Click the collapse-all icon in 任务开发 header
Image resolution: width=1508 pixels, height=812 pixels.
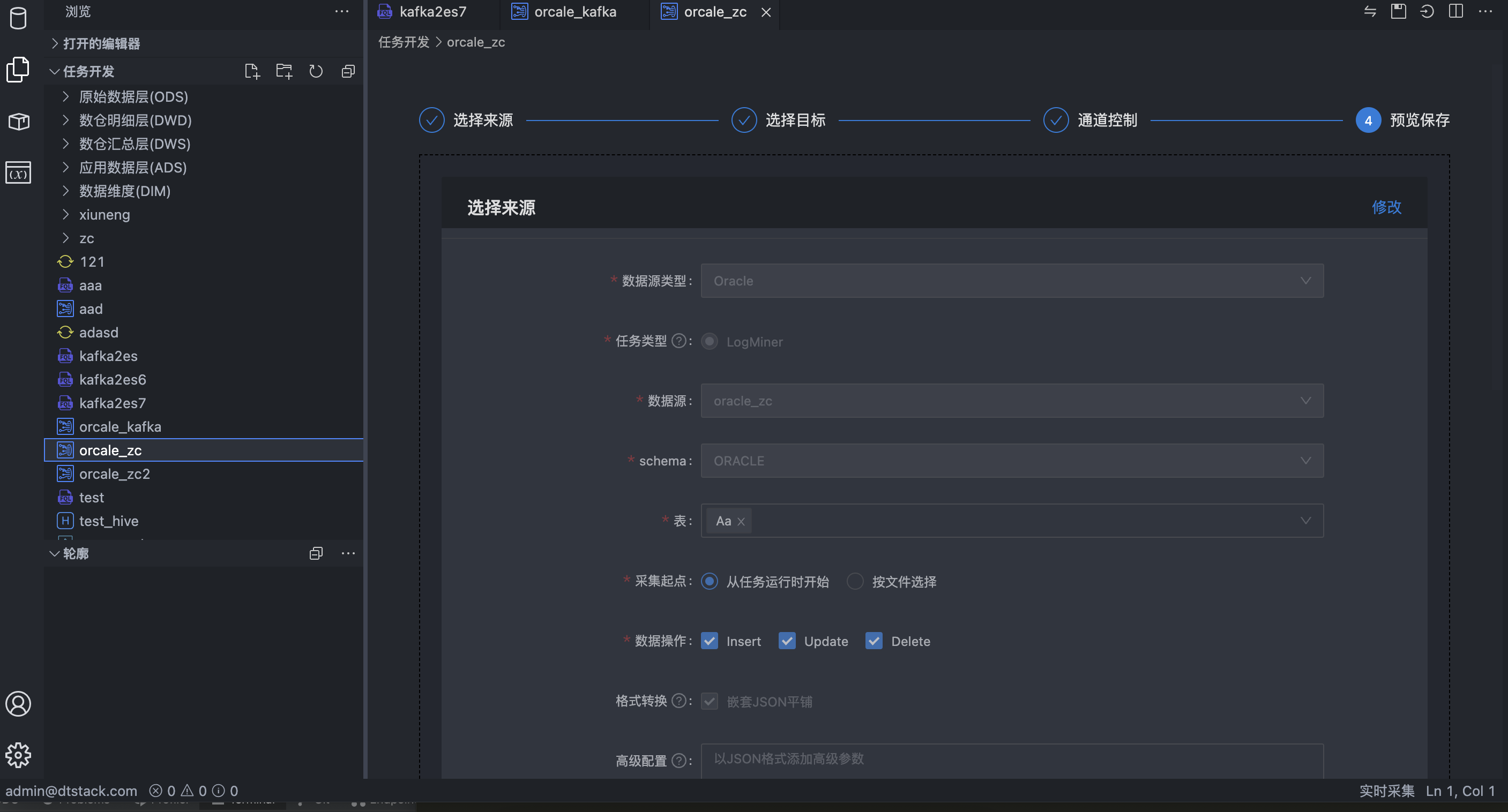[348, 71]
